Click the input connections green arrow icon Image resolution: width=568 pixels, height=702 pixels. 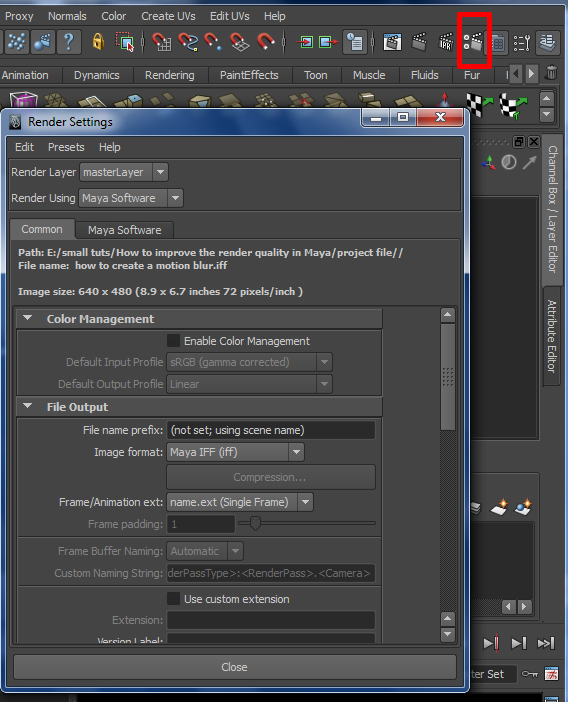point(305,43)
